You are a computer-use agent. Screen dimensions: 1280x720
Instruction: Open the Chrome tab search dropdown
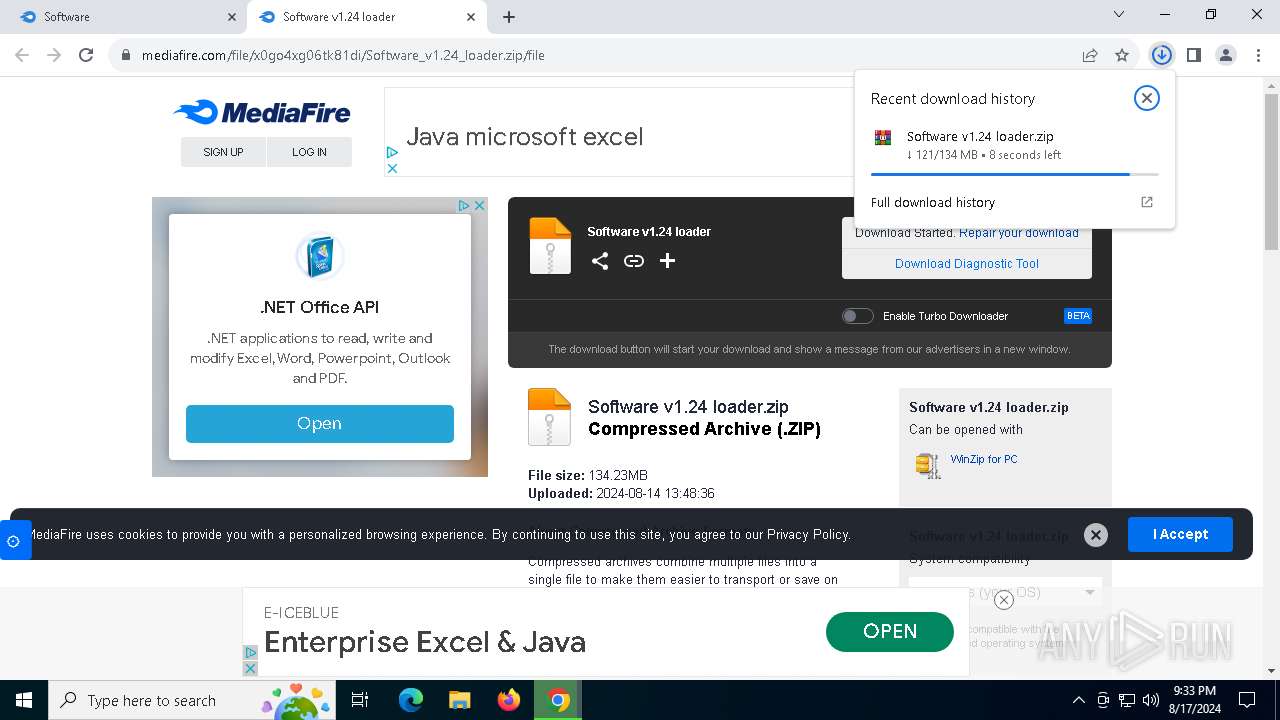pyautogui.click(x=1119, y=15)
